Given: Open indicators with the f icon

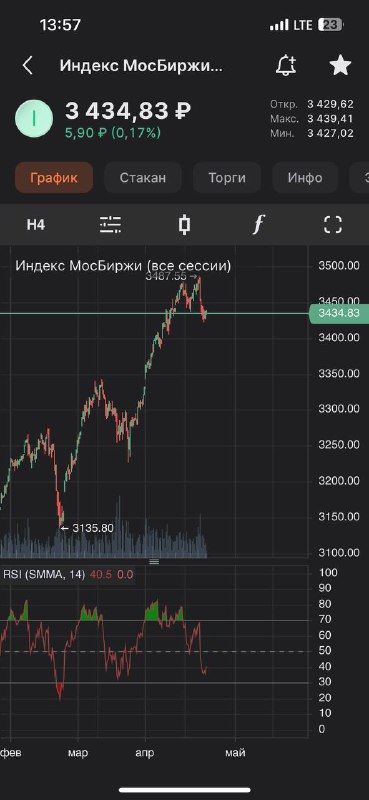Looking at the screenshot, I should point(259,224).
